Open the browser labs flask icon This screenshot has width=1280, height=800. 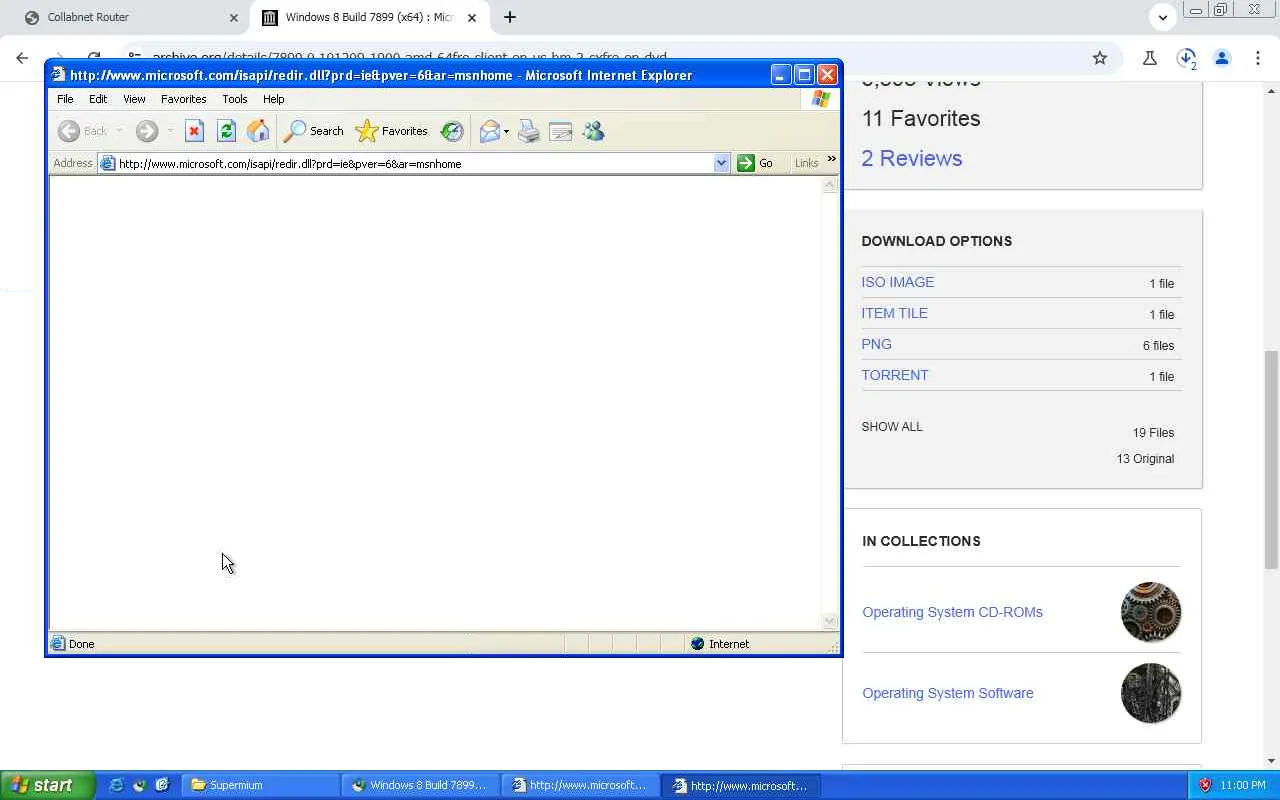1150,58
